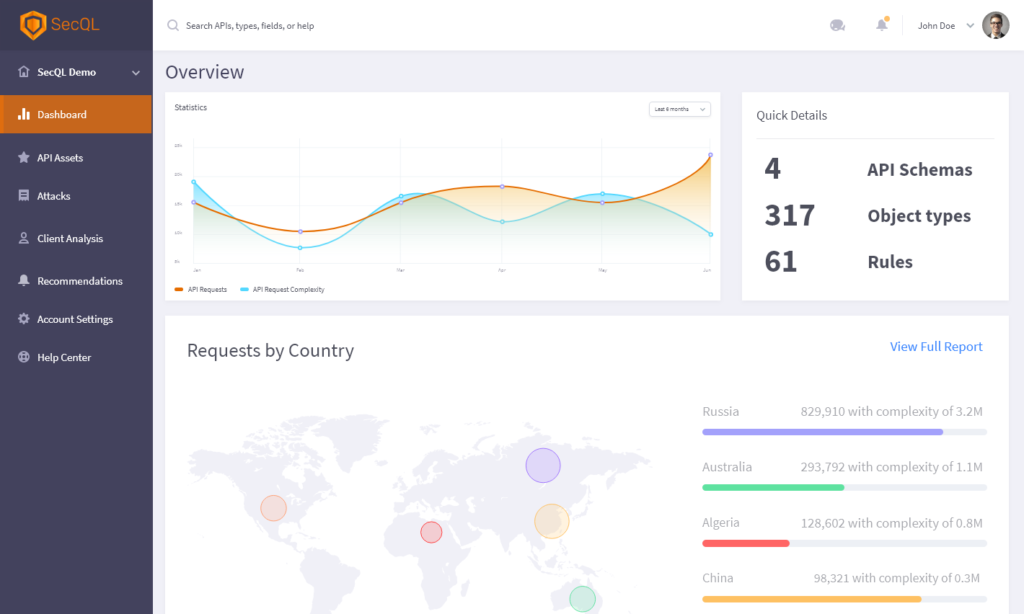Open the Recommendations menu item
Viewport: 1024px width, 614px height.
coord(80,281)
